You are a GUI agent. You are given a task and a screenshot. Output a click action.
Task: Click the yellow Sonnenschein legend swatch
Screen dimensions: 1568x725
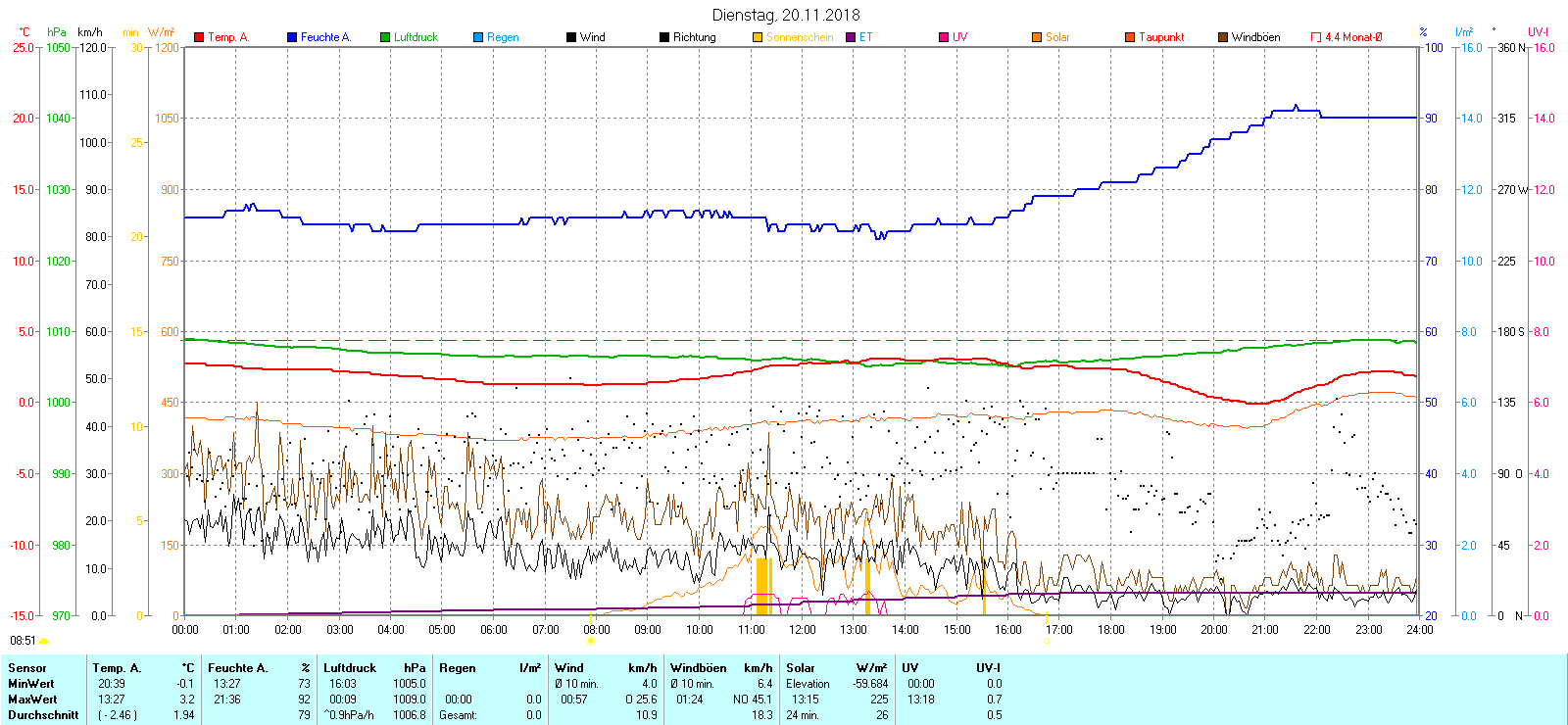(758, 37)
